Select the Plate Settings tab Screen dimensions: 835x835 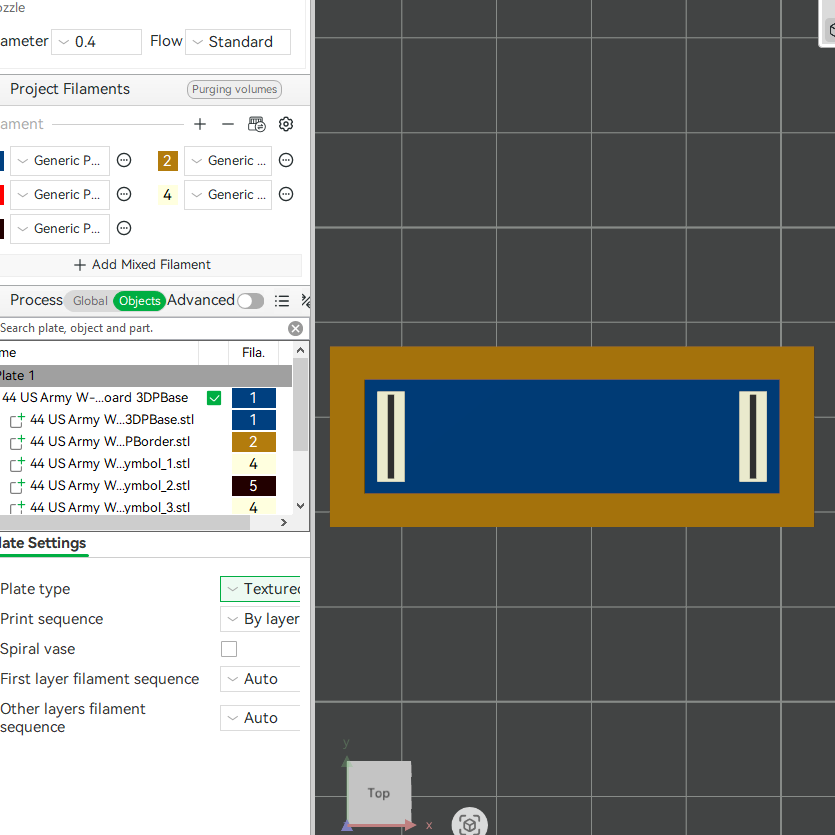[x=43, y=543]
